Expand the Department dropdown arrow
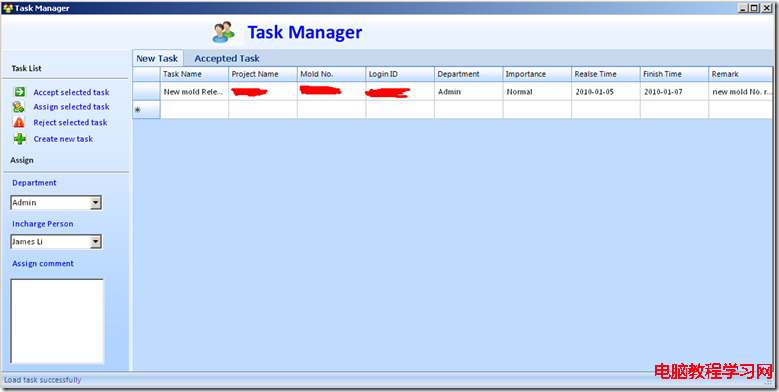The image size is (779, 392). 96,203
